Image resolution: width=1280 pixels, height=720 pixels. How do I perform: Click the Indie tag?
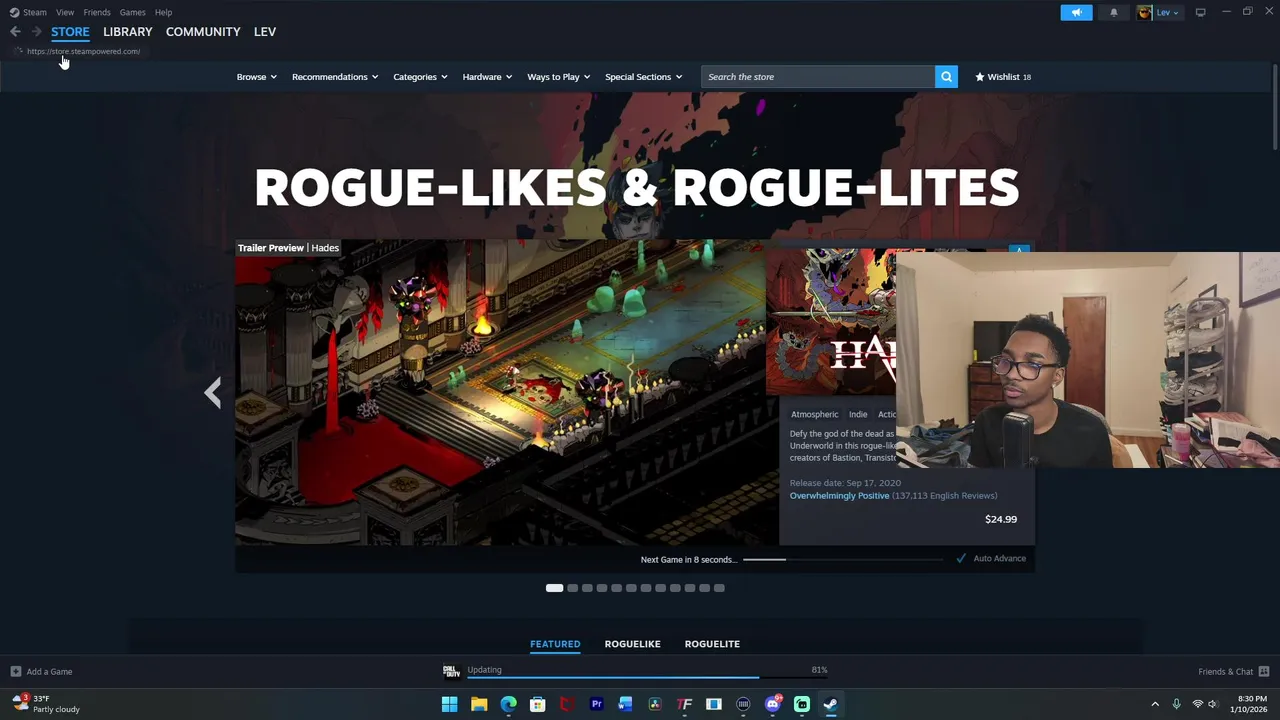click(x=858, y=414)
